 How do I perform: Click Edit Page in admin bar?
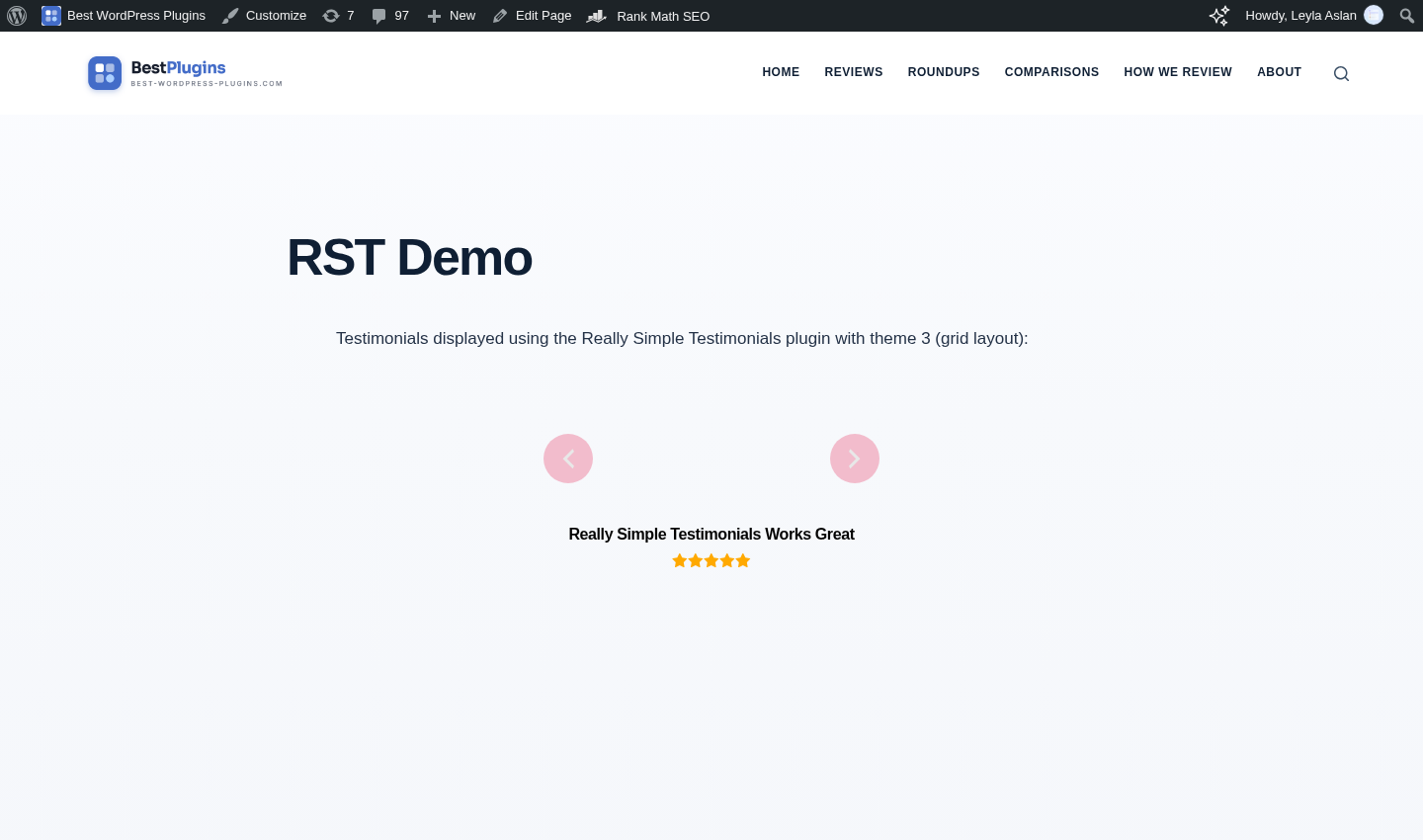(x=532, y=16)
